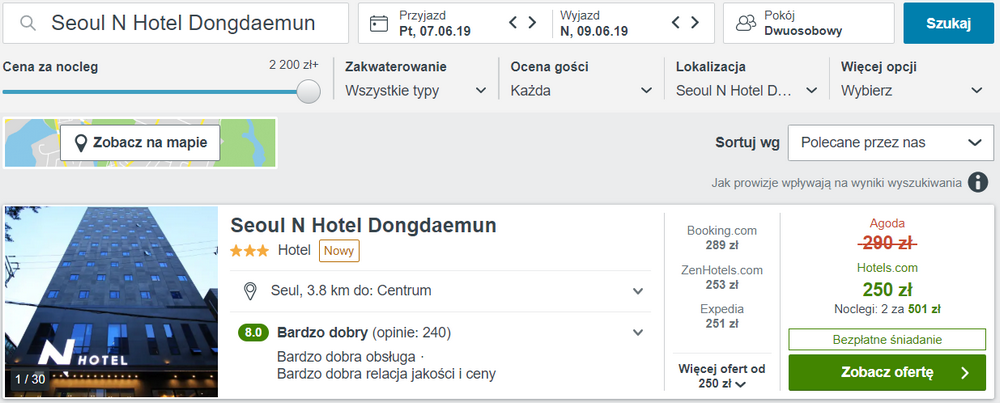Go to previous check-in date
The height and width of the screenshot is (403, 1000).
(513, 23)
